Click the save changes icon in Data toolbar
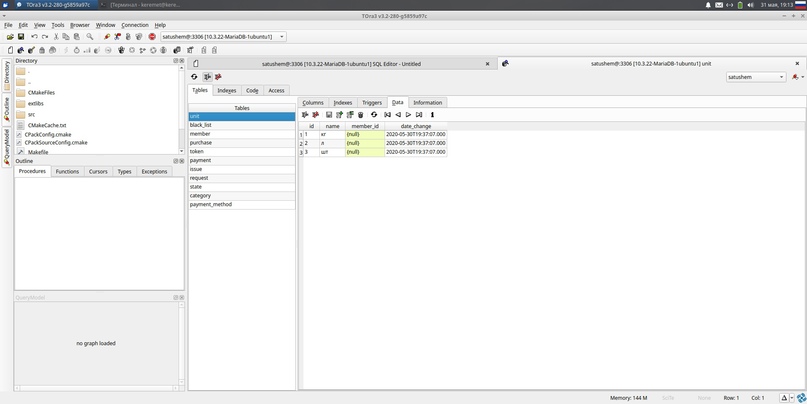The width and height of the screenshot is (807, 404). pos(329,115)
